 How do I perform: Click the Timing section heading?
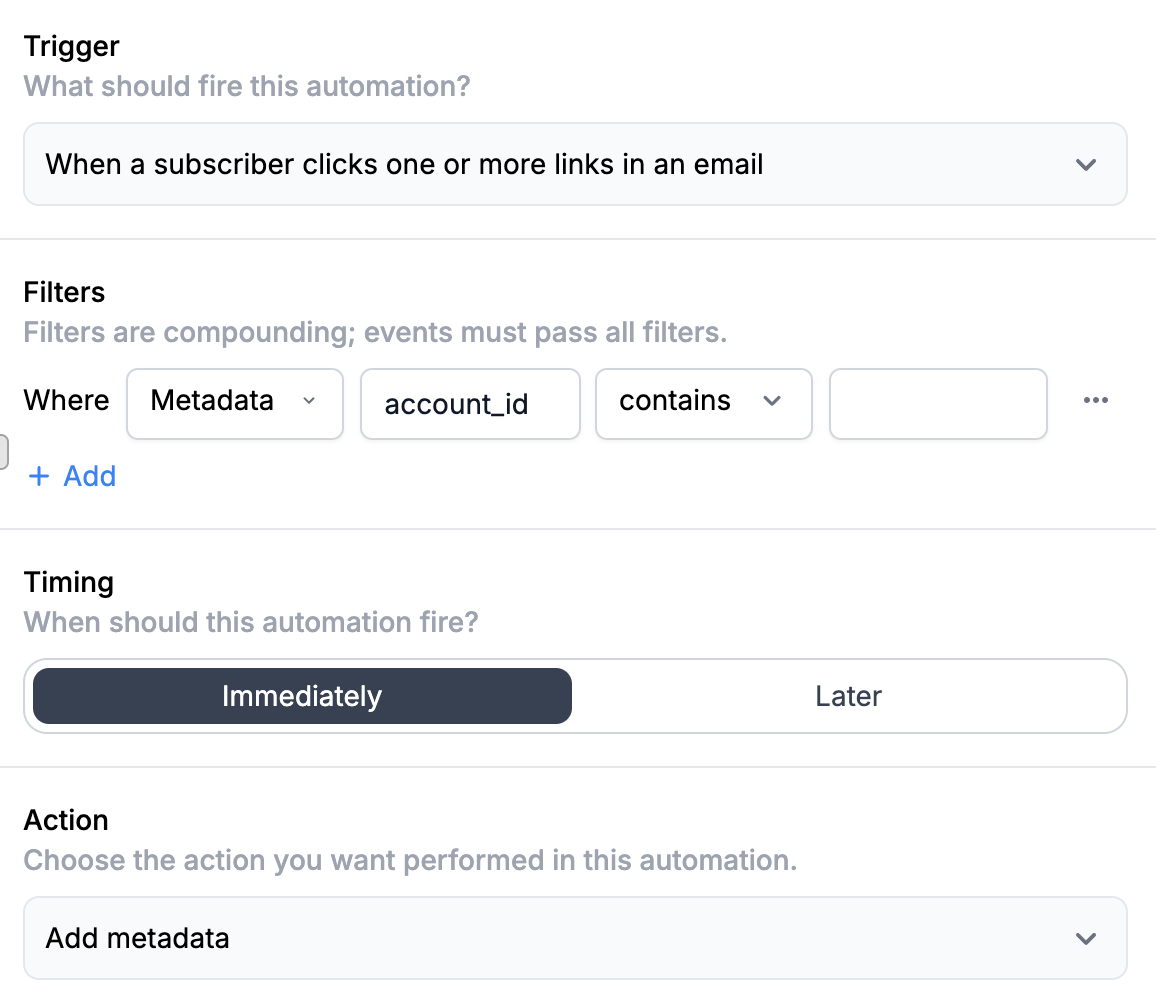pos(68,582)
